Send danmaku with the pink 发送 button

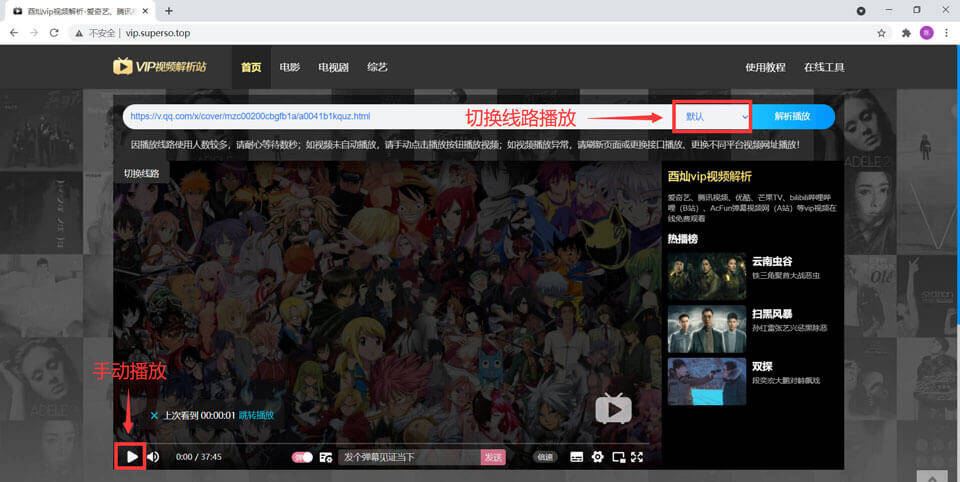pos(493,457)
